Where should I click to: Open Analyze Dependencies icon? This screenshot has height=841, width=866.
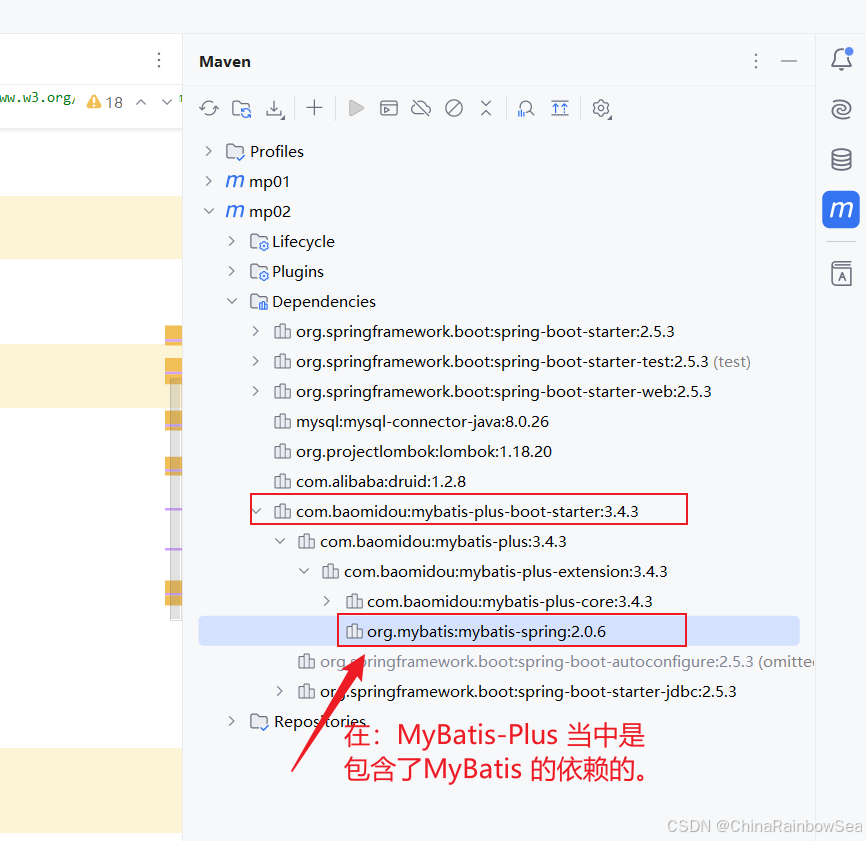525,108
